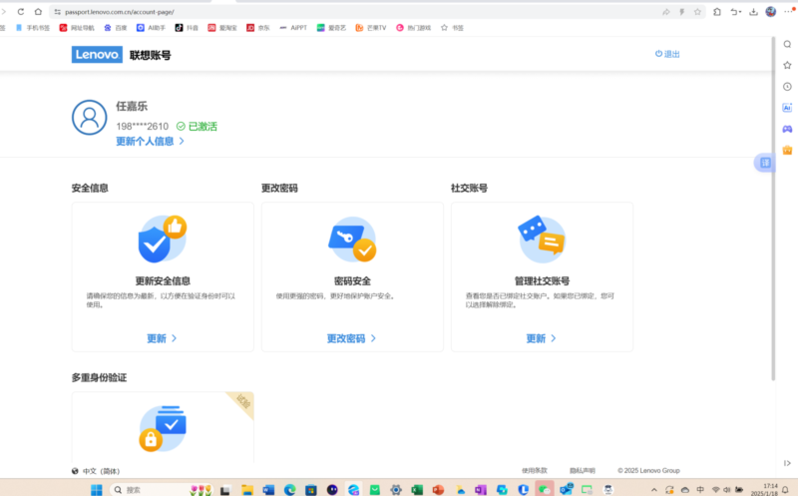Open browser downloads icon
The width and height of the screenshot is (798, 496).
click(x=753, y=12)
